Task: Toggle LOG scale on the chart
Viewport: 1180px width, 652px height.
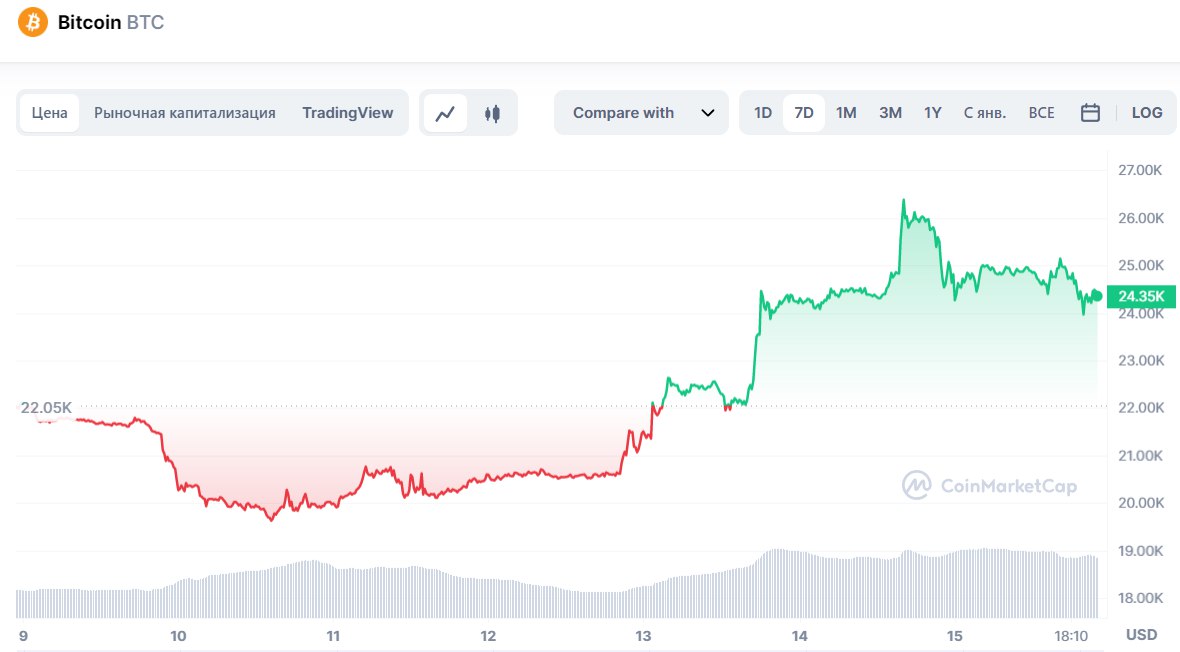Action: (1147, 113)
